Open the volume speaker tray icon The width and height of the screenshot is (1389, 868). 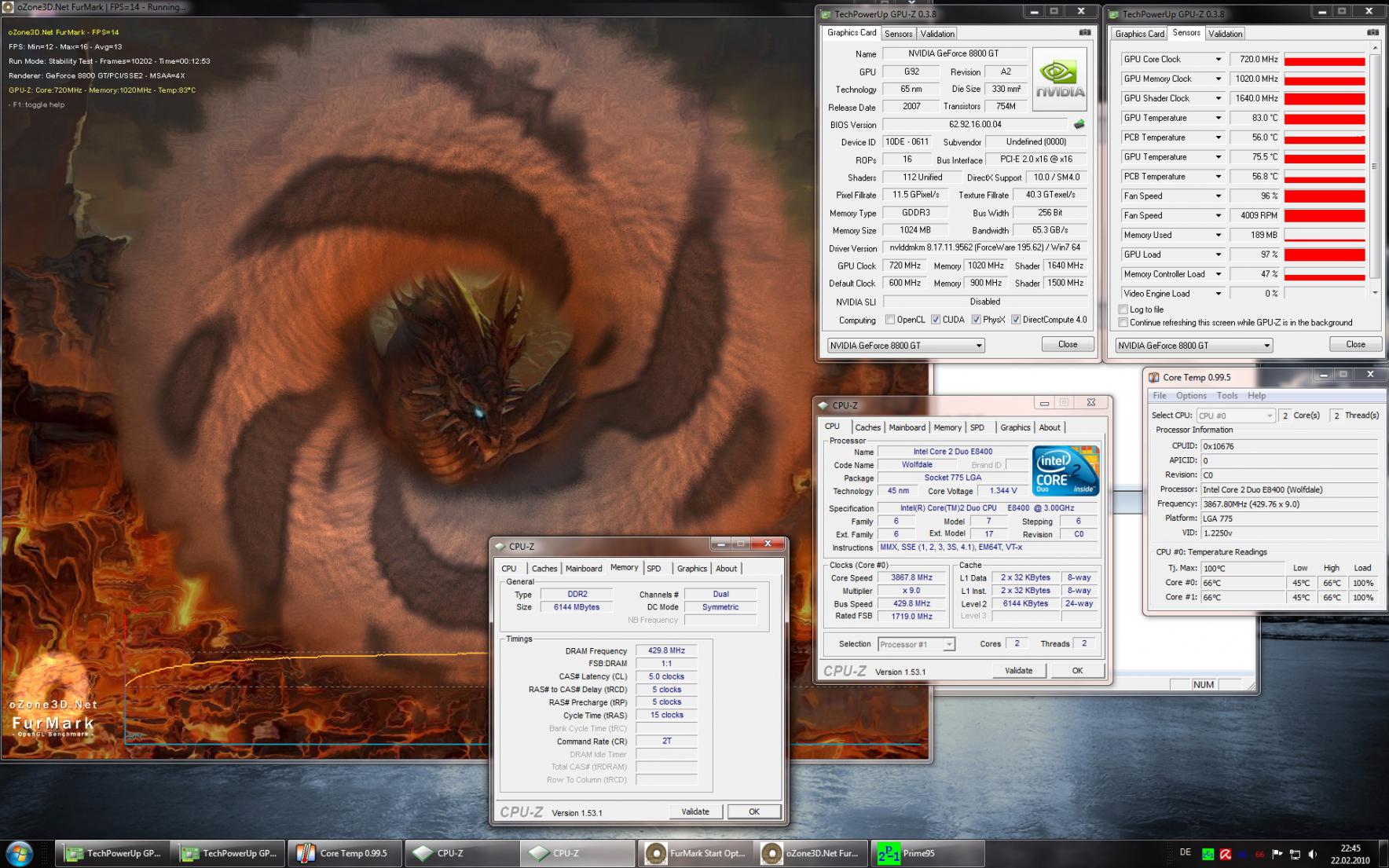click(x=1311, y=854)
